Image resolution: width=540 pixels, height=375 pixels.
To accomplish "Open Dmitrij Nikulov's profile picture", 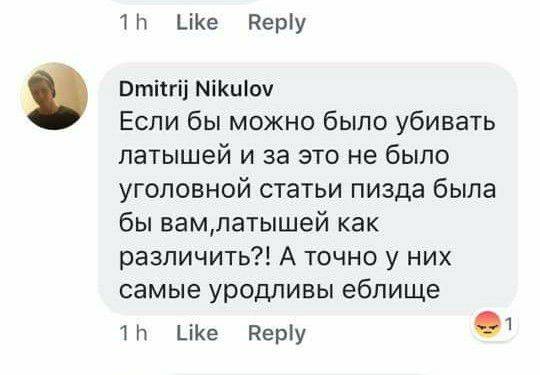I will [54, 96].
